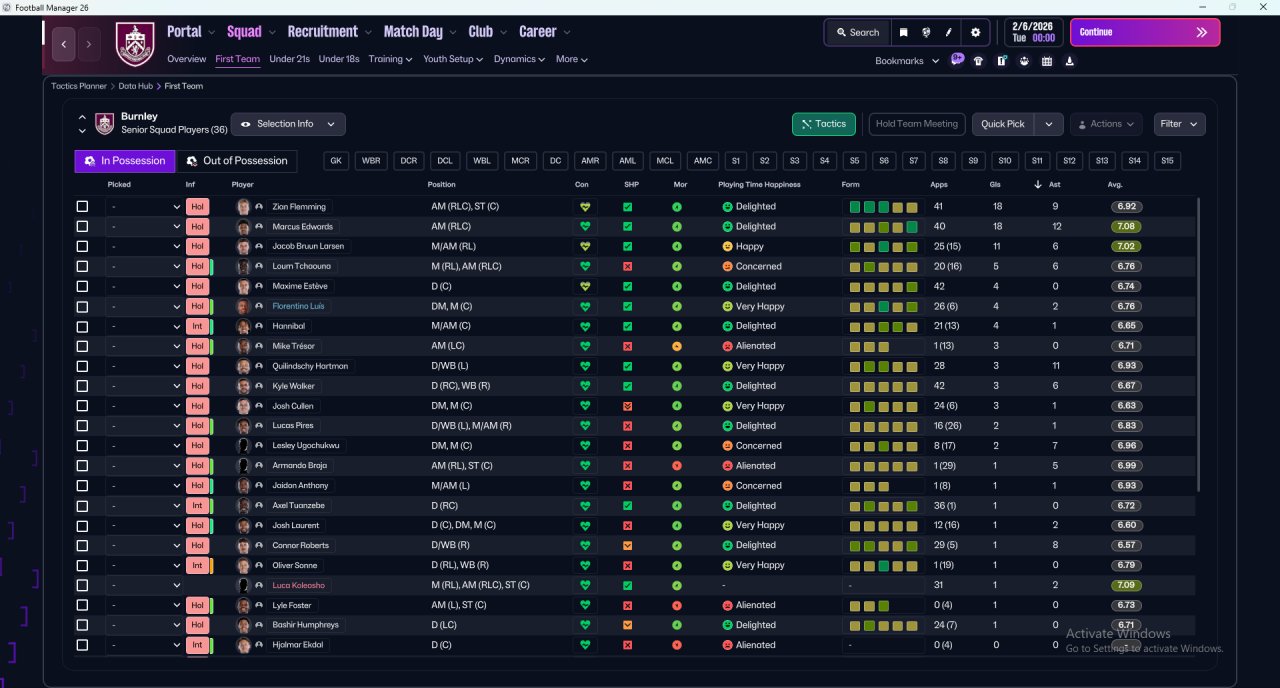This screenshot has width=1280, height=688.
Task: Select the checkbox next to Kyle Walker
Action: click(x=82, y=386)
